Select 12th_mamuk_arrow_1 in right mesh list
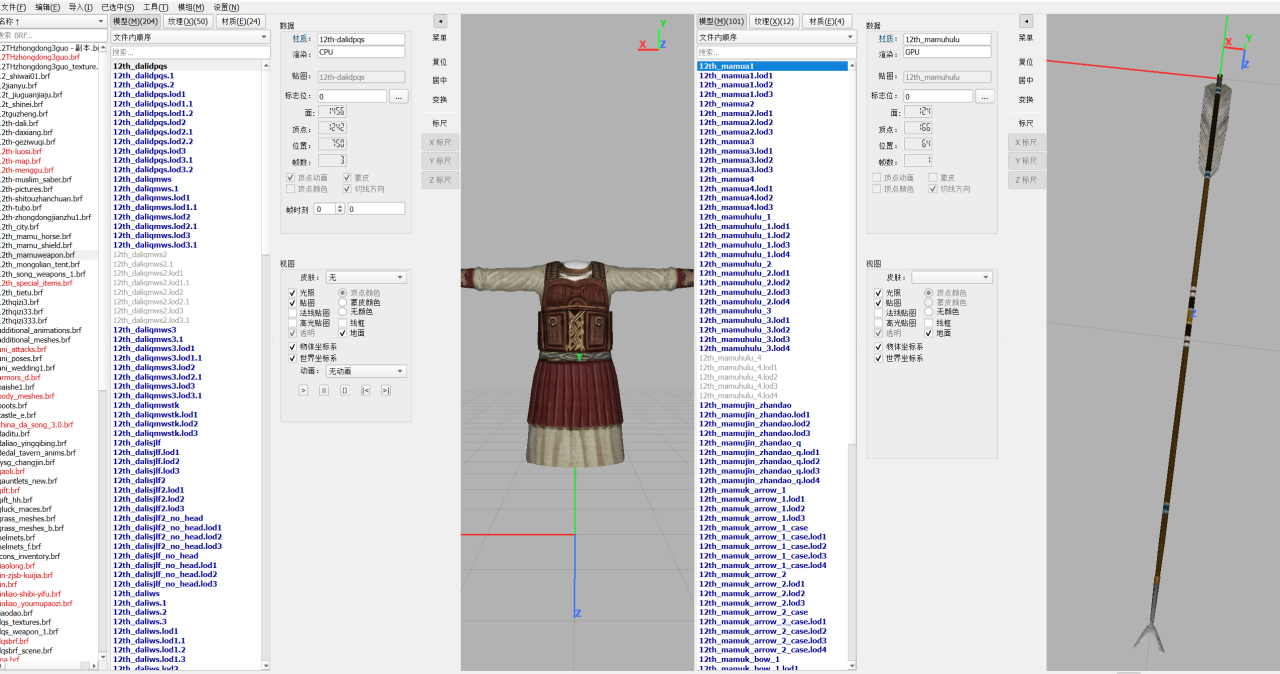This screenshot has width=1280, height=674. coord(742,490)
